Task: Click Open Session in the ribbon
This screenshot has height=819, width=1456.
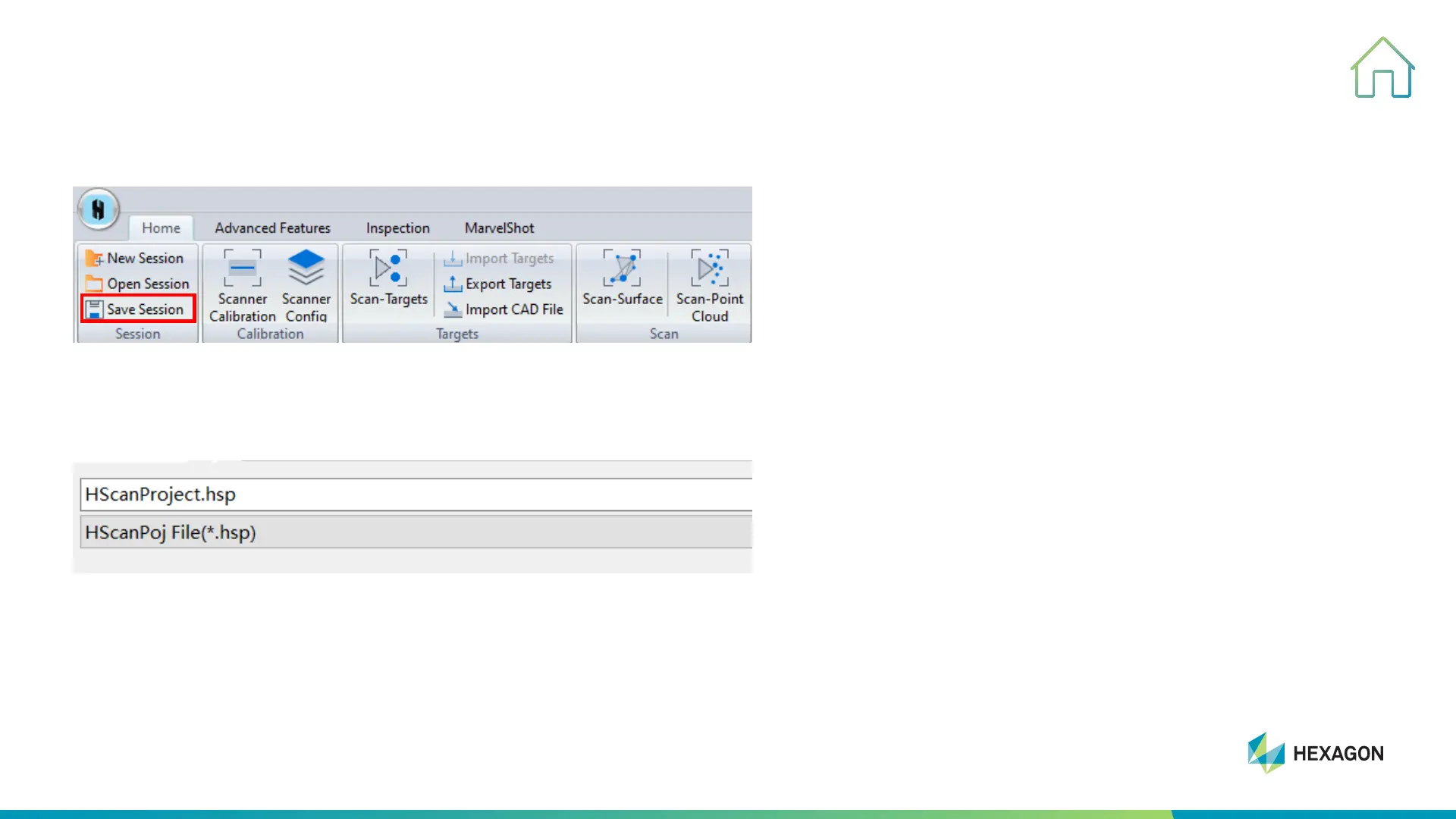Action: click(x=137, y=284)
